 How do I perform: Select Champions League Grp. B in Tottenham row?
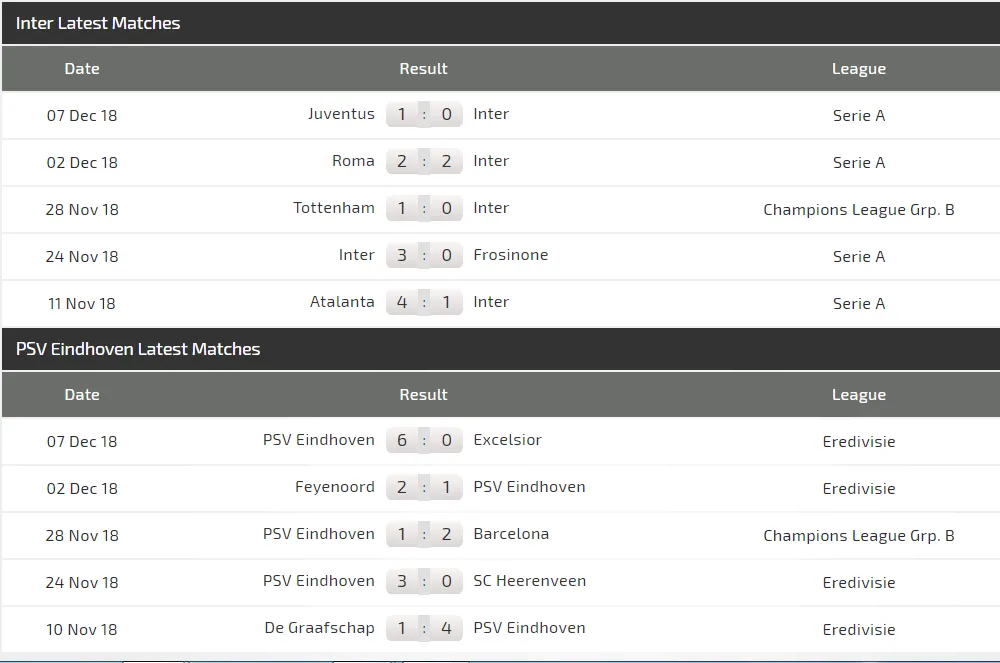[859, 209]
